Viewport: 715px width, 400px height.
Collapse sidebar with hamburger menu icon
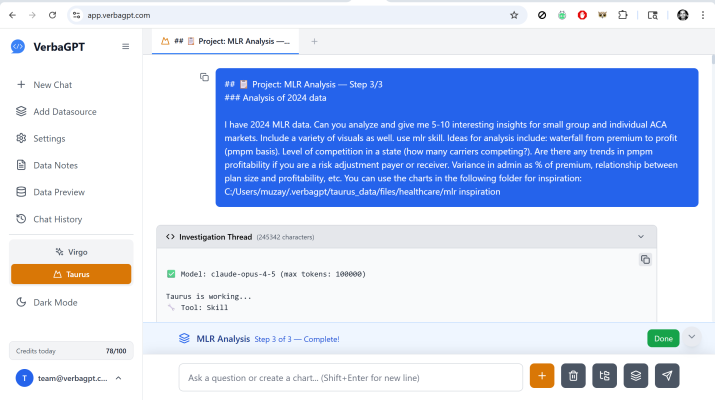125,46
